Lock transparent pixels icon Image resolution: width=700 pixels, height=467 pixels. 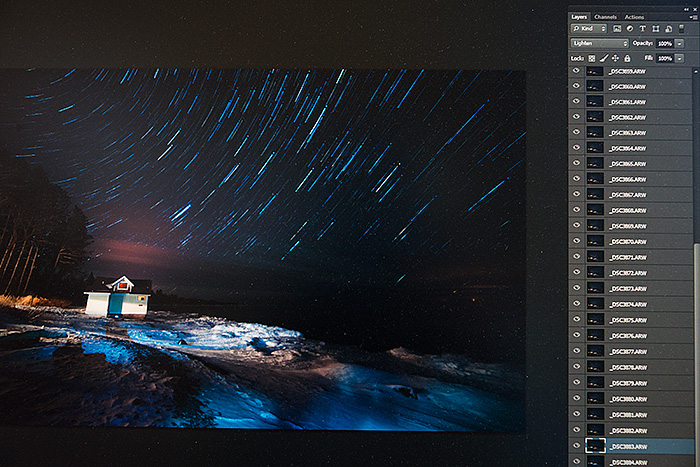coord(592,58)
